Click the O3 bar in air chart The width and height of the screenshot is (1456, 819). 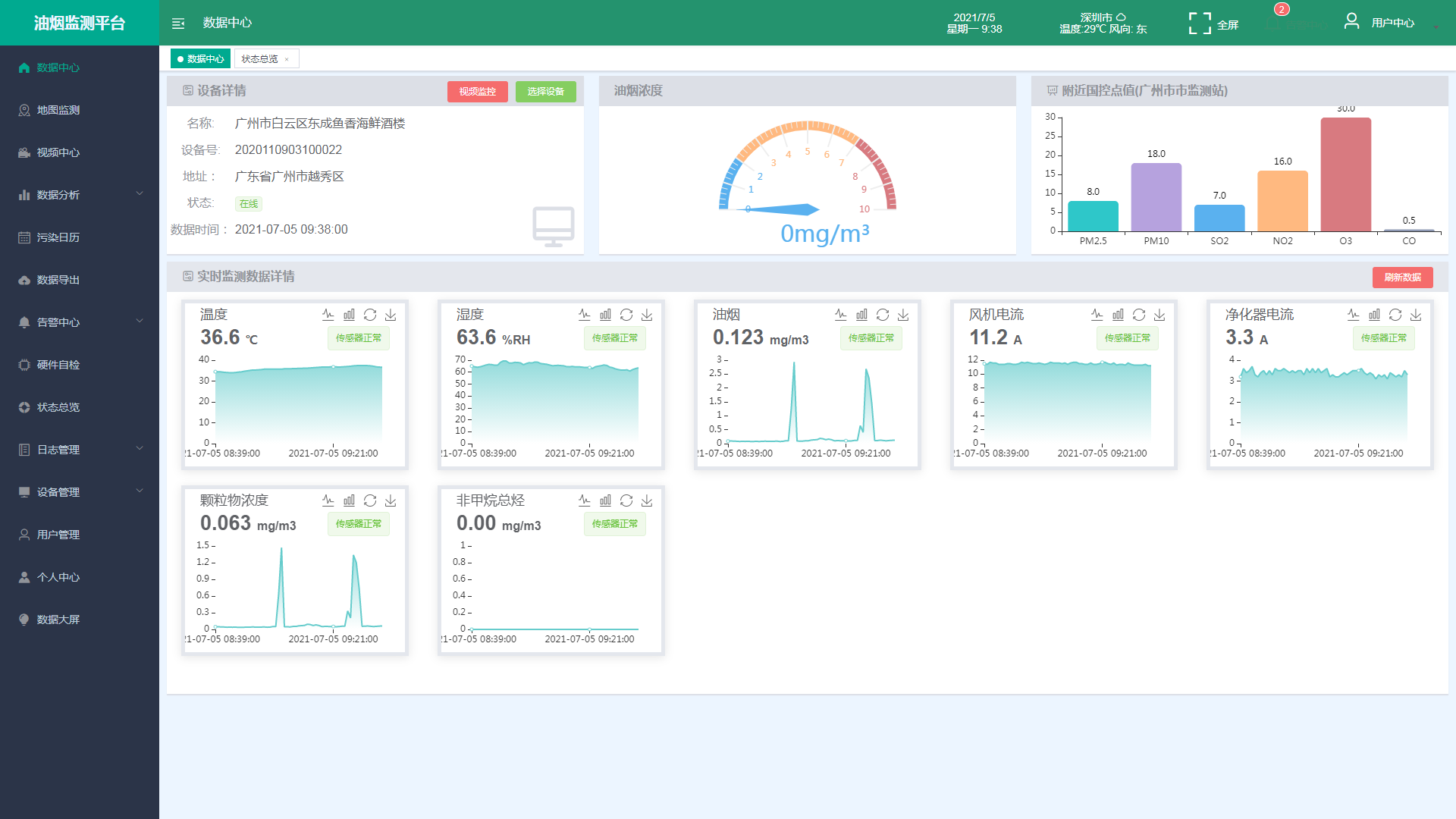pyautogui.click(x=1346, y=174)
